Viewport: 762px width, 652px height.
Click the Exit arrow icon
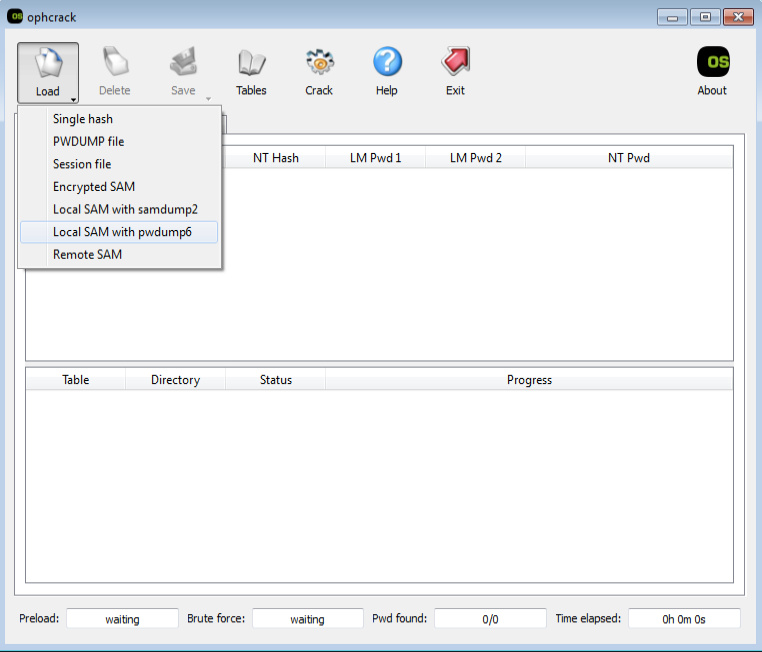(x=455, y=64)
